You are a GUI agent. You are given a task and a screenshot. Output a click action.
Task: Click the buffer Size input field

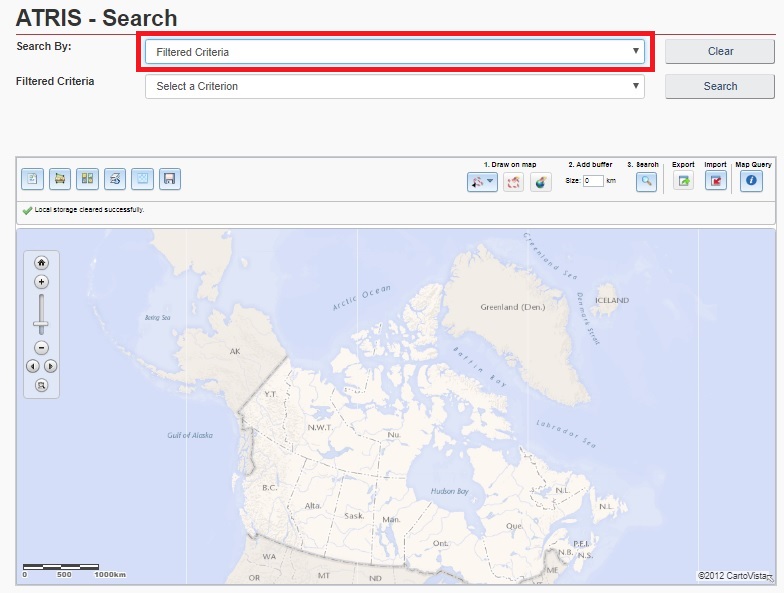593,181
